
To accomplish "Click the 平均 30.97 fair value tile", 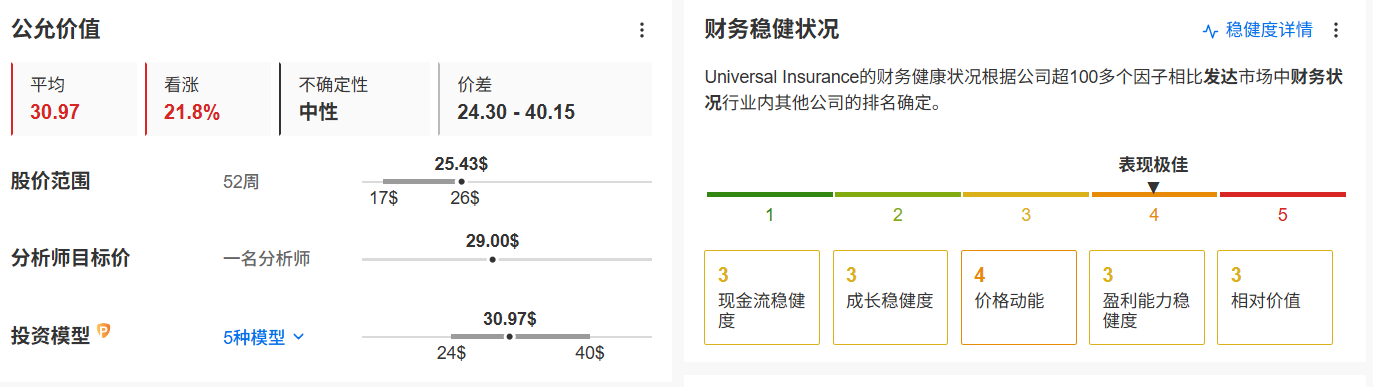I will click(74, 99).
